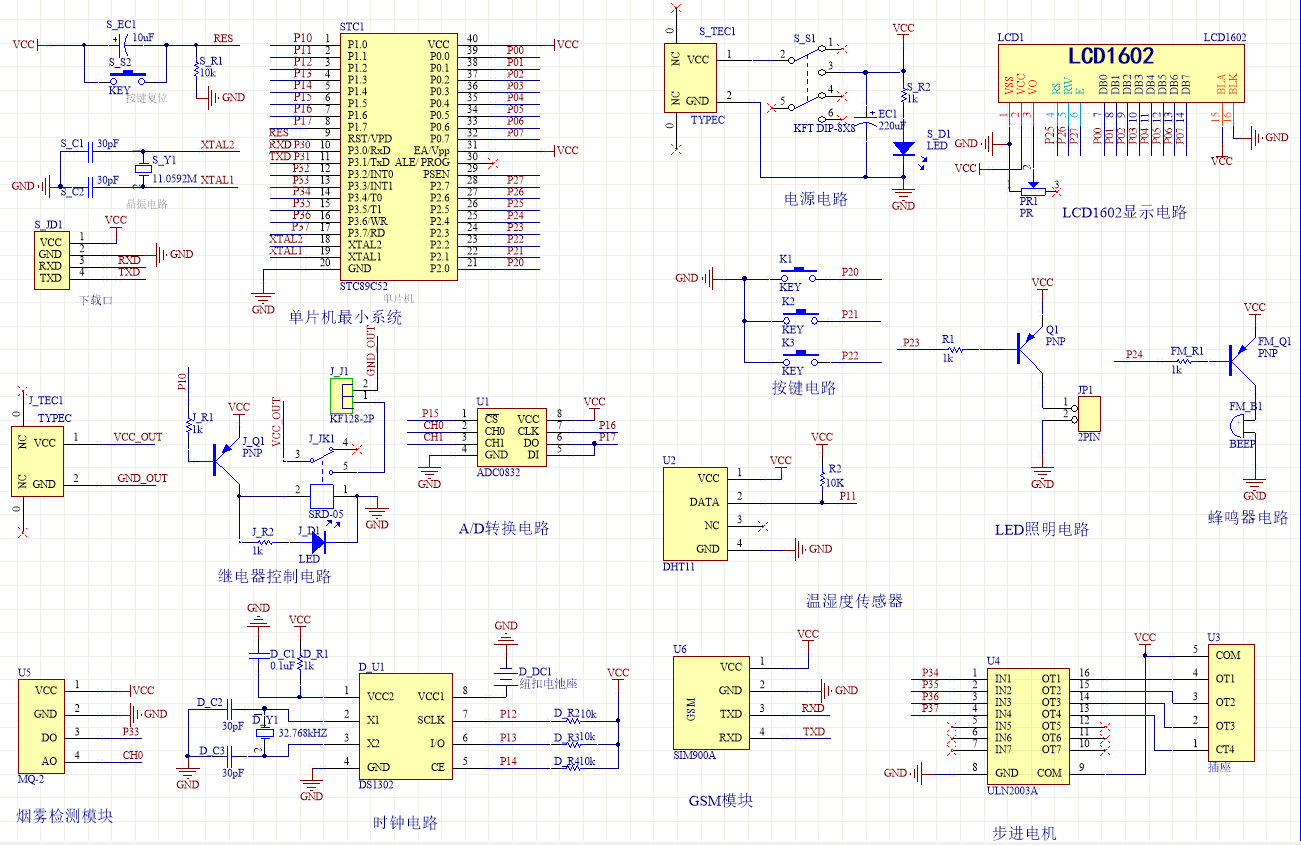Screen dimensions: 1301x845
Task: Click the GND_OUT net label on J_TEC1
Action: point(141,478)
